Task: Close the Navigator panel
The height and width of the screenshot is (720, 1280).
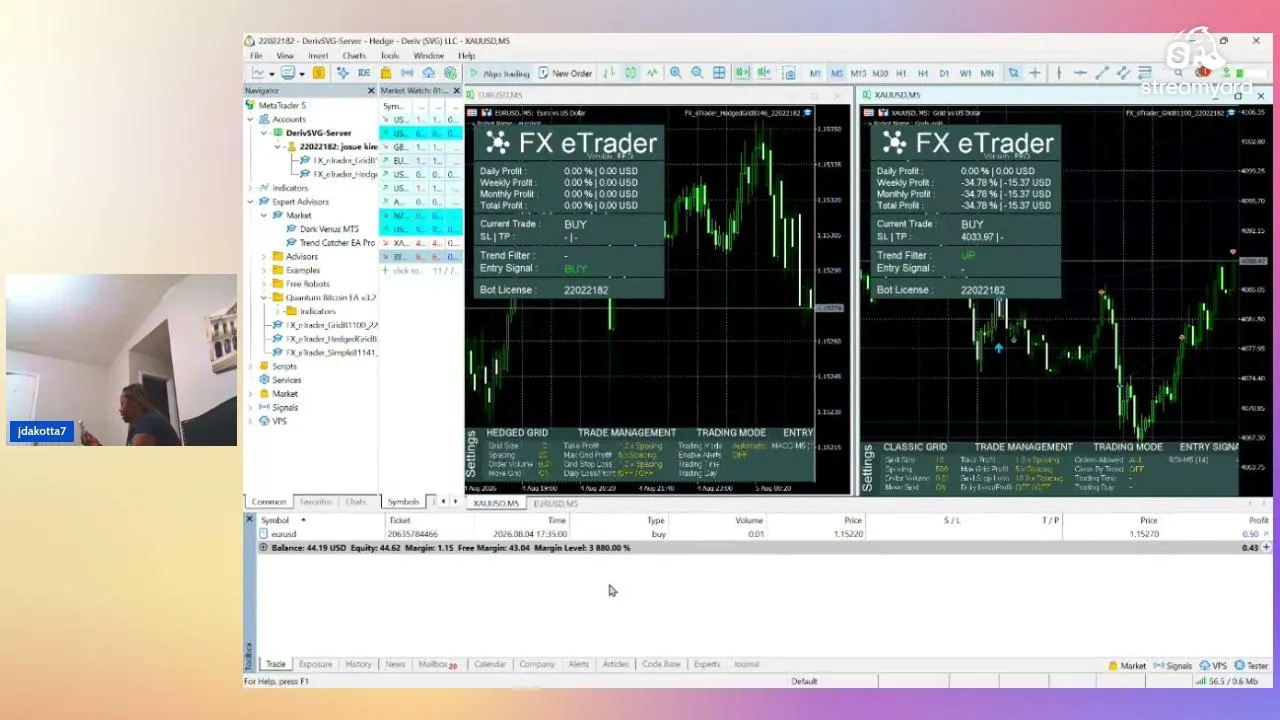Action: (x=371, y=90)
